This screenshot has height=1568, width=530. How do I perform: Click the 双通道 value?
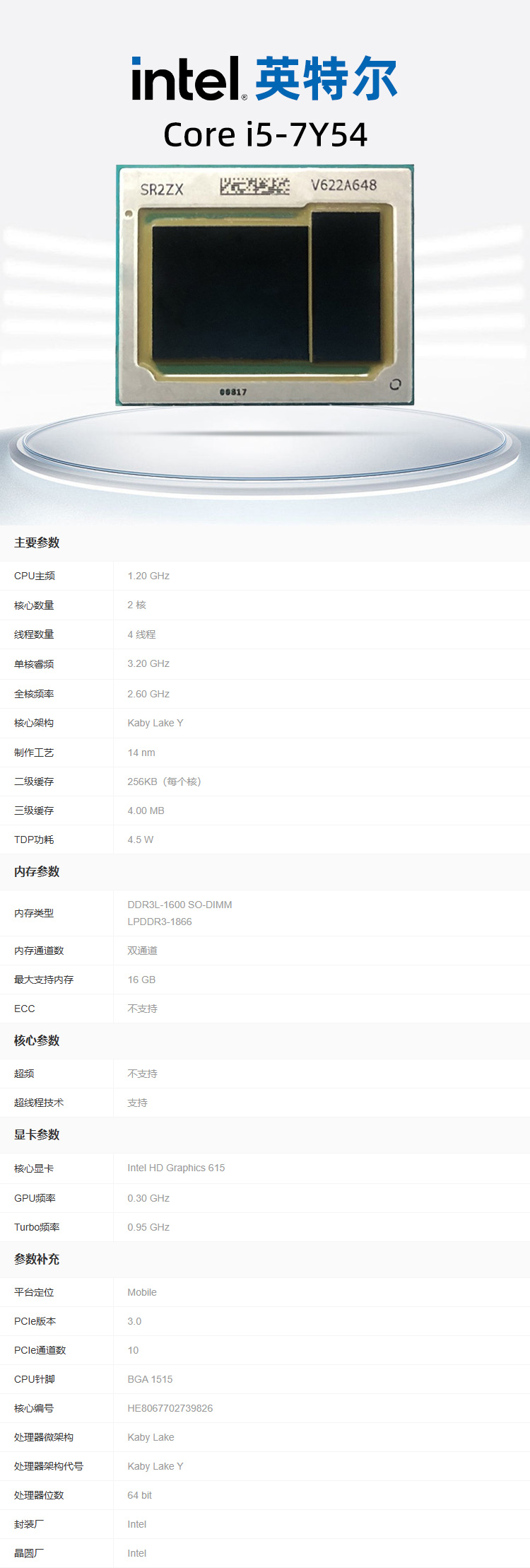(x=142, y=951)
